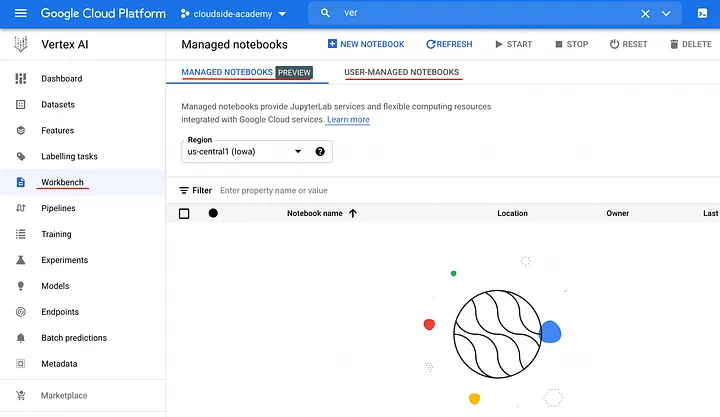This screenshot has height=417, width=720.
Task: Open the cloudside-academy project selector dropdown
Action: tap(233, 14)
